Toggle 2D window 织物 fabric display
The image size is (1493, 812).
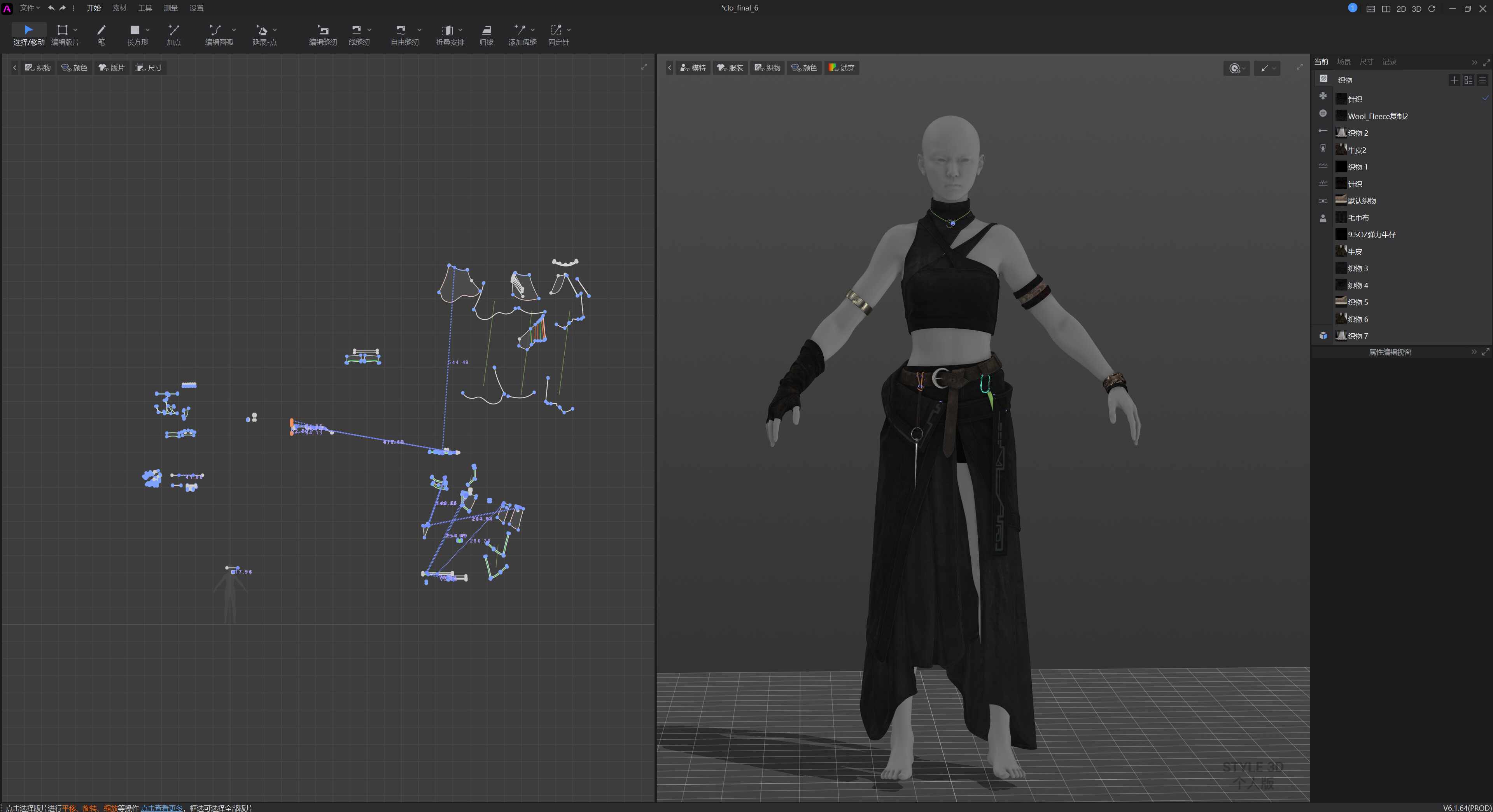[38, 68]
